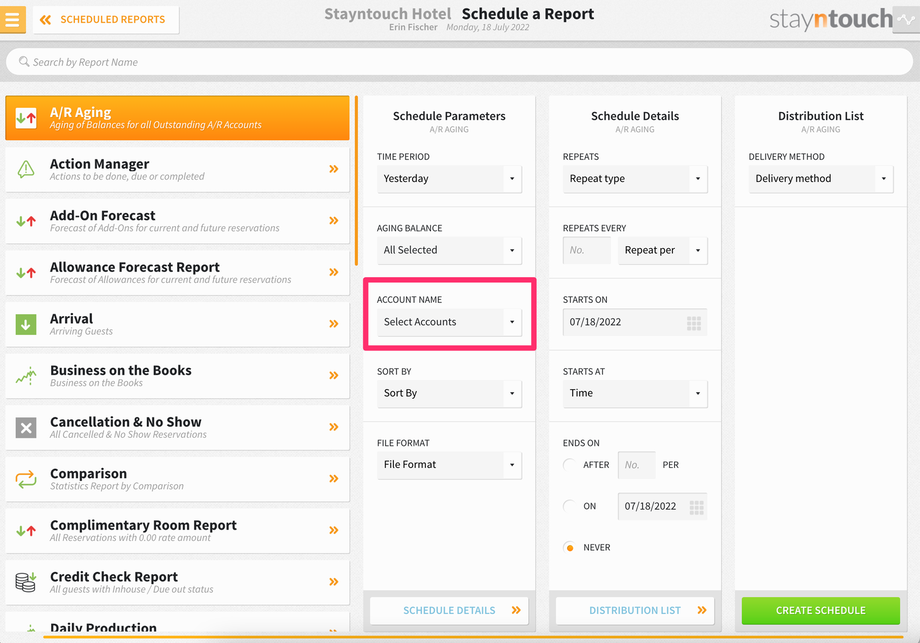Open the Aging Balance All Selected dropdown
The width and height of the screenshot is (920, 643).
pyautogui.click(x=449, y=251)
